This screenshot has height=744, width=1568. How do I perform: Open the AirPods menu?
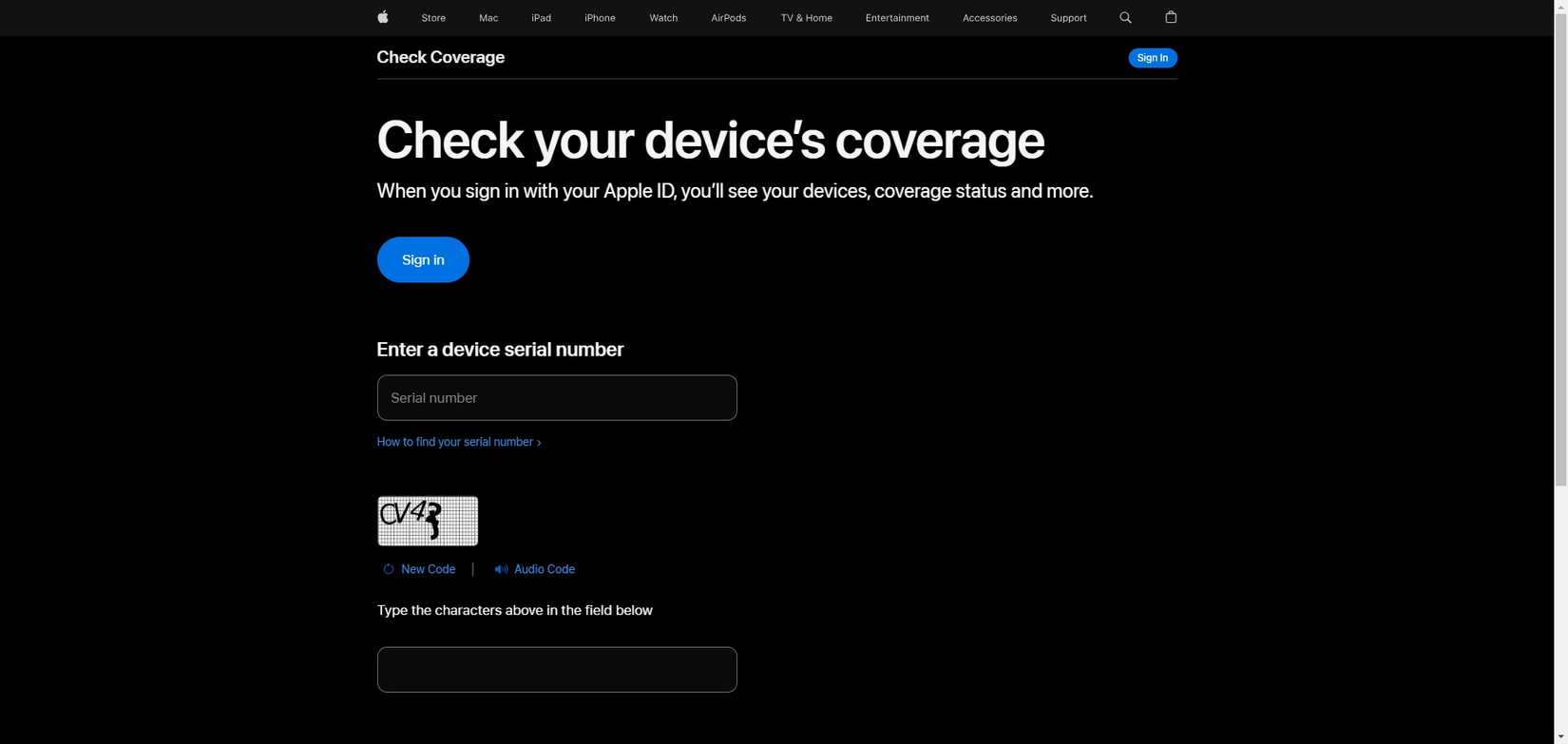(x=729, y=18)
